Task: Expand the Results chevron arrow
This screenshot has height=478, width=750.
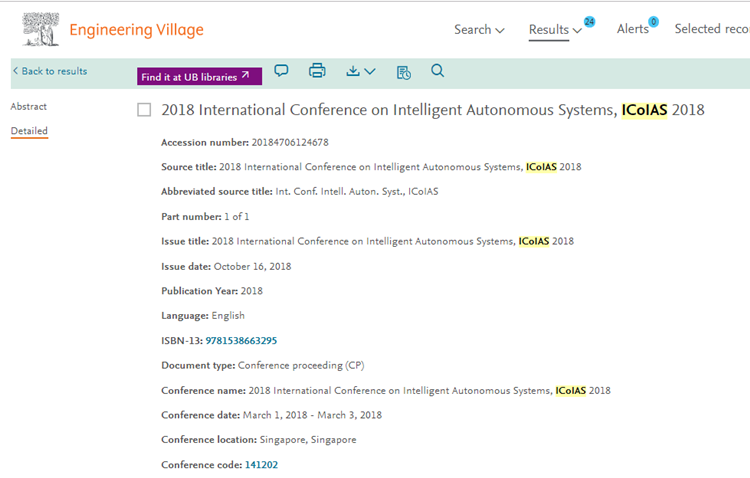Action: pyautogui.click(x=577, y=31)
